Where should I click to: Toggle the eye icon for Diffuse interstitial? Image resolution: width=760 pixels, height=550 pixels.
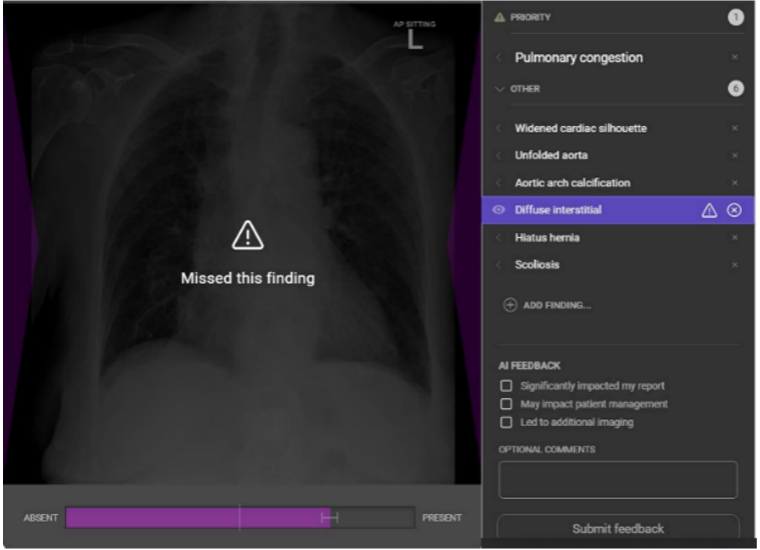pos(499,210)
